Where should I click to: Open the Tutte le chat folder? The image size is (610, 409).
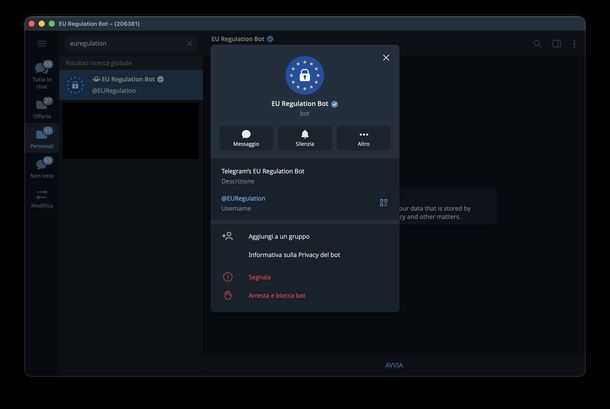(x=42, y=75)
